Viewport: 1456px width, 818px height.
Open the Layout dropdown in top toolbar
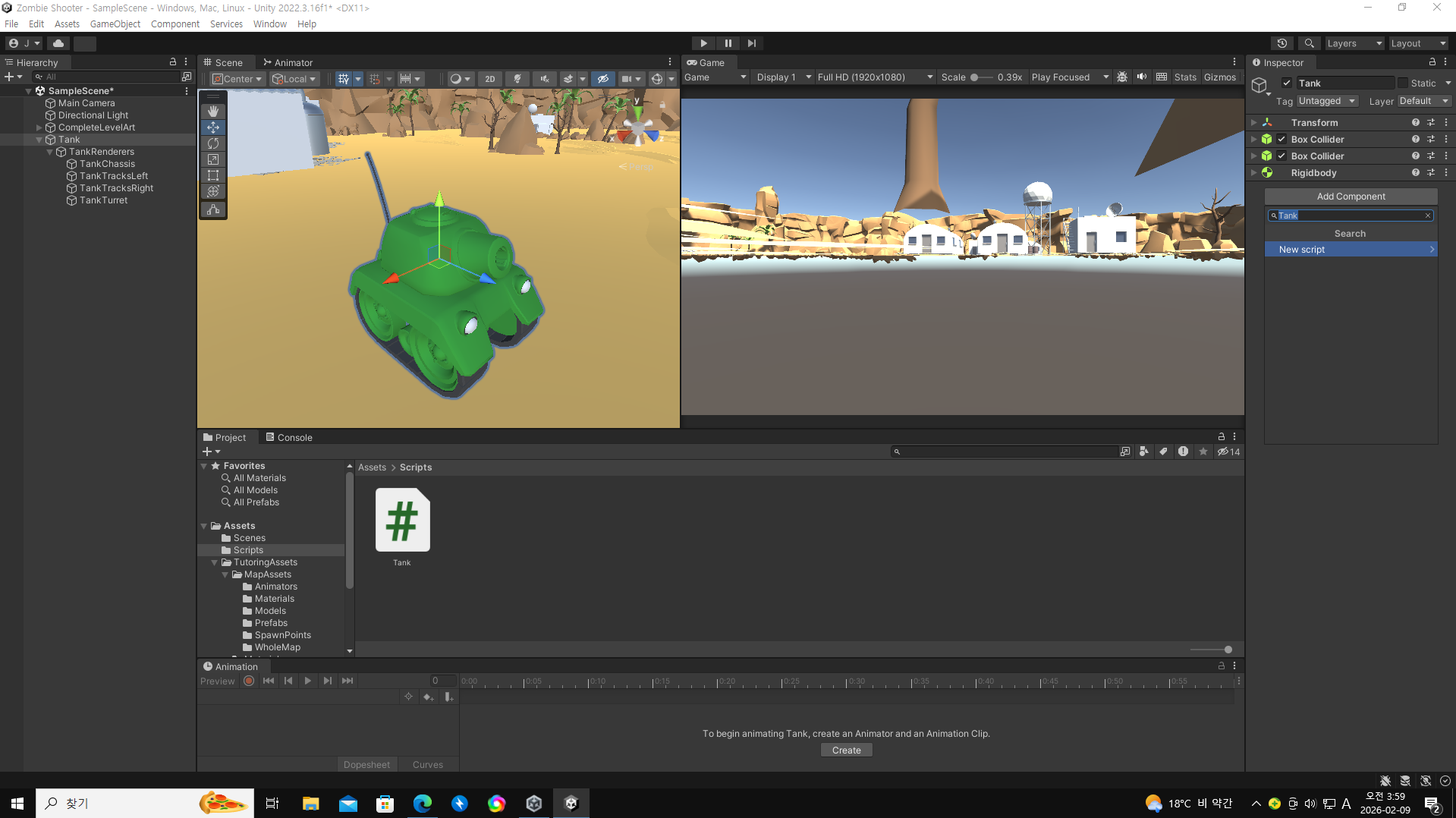1418,43
